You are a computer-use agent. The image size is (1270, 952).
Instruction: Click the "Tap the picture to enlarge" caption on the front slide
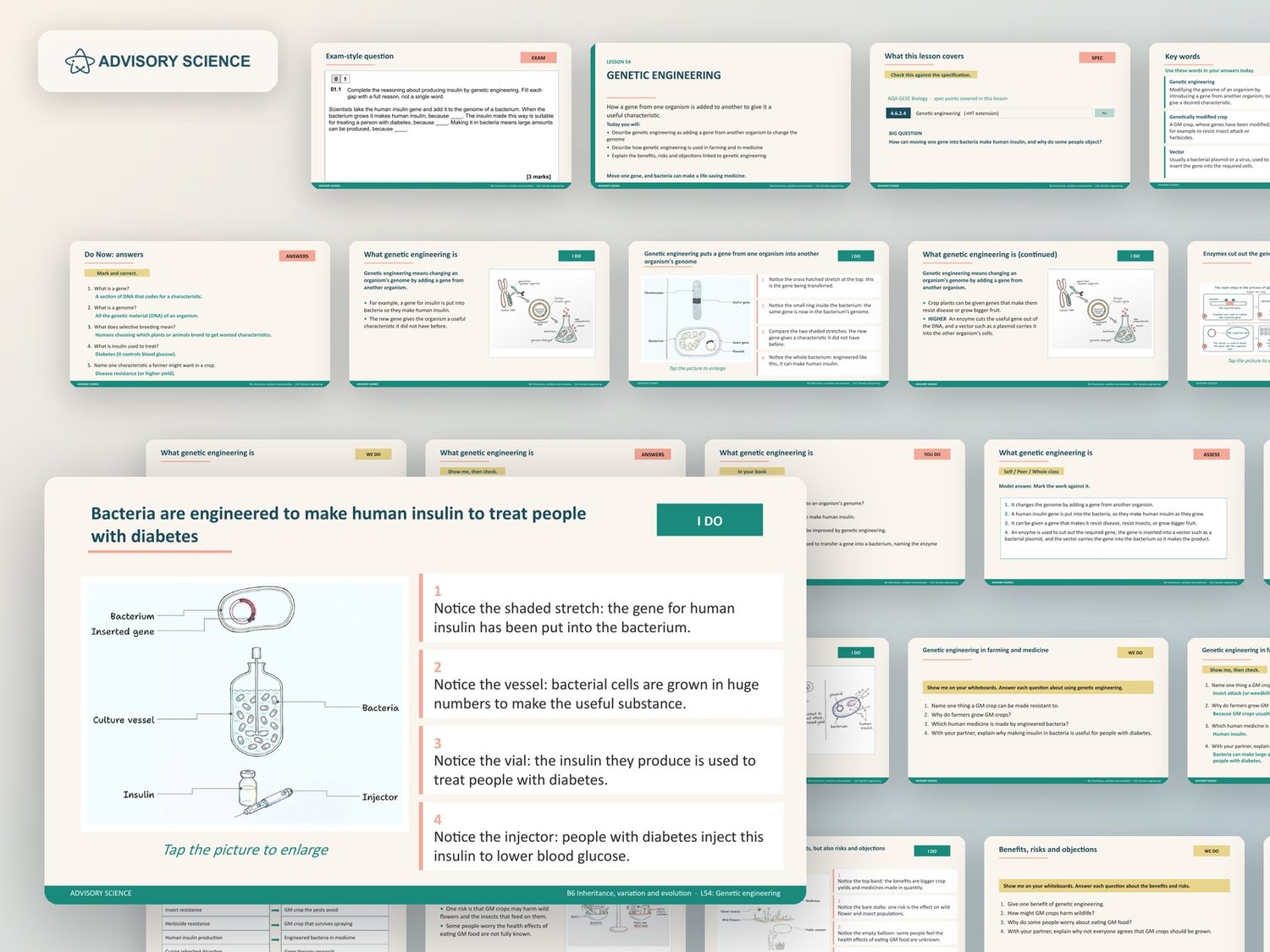246,850
